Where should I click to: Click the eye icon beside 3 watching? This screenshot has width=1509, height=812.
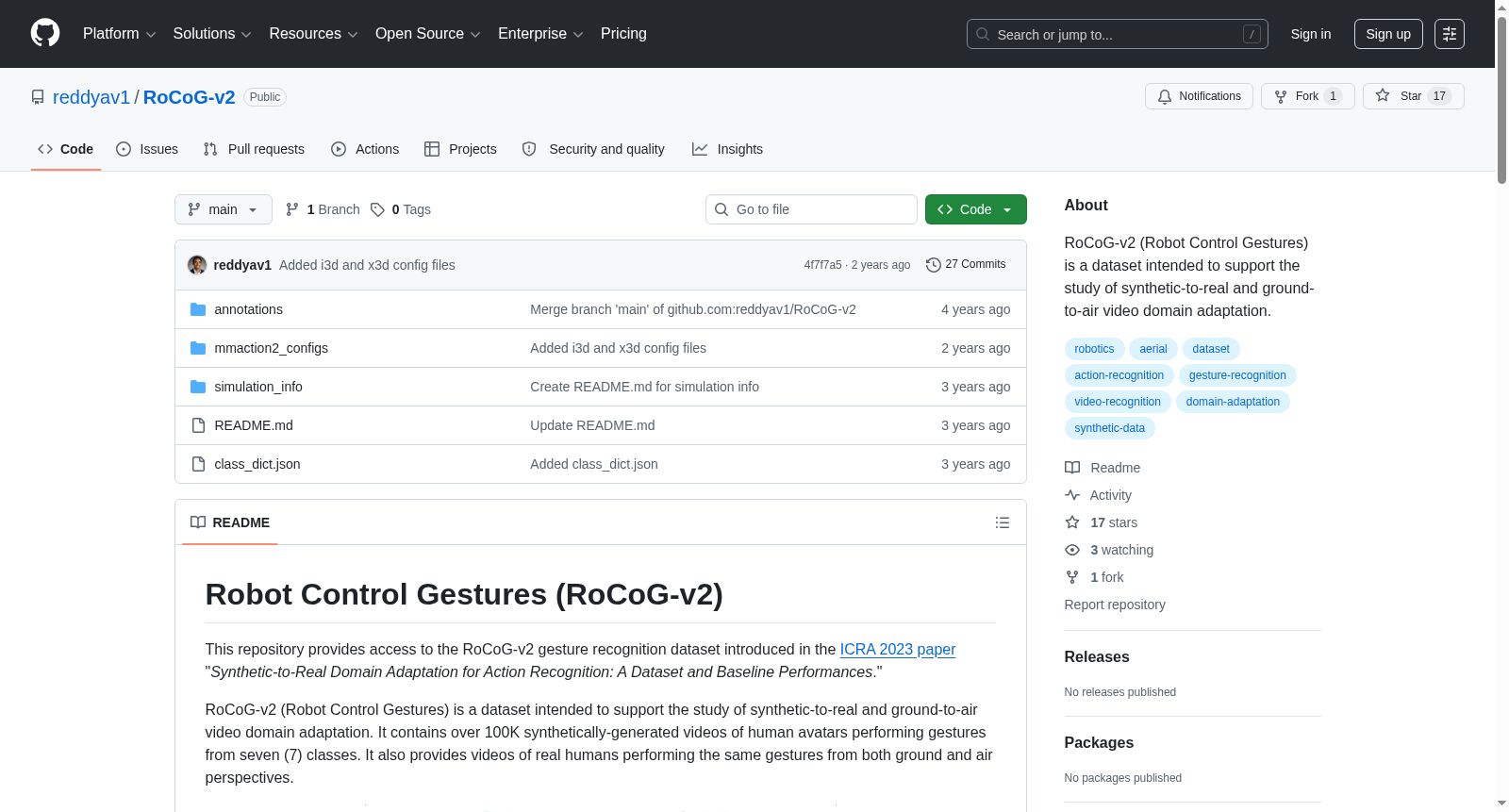(1072, 550)
